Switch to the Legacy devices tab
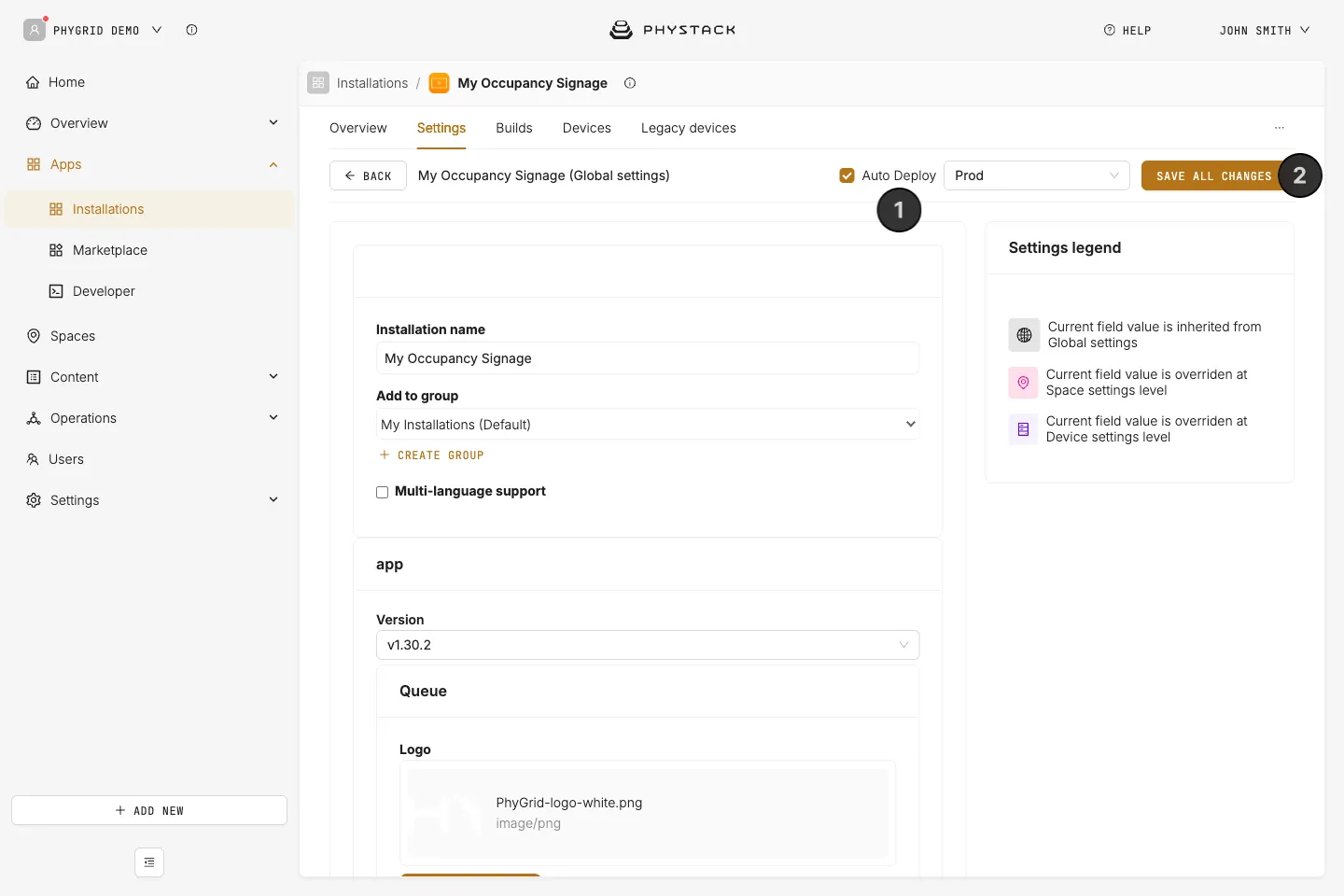 click(689, 128)
